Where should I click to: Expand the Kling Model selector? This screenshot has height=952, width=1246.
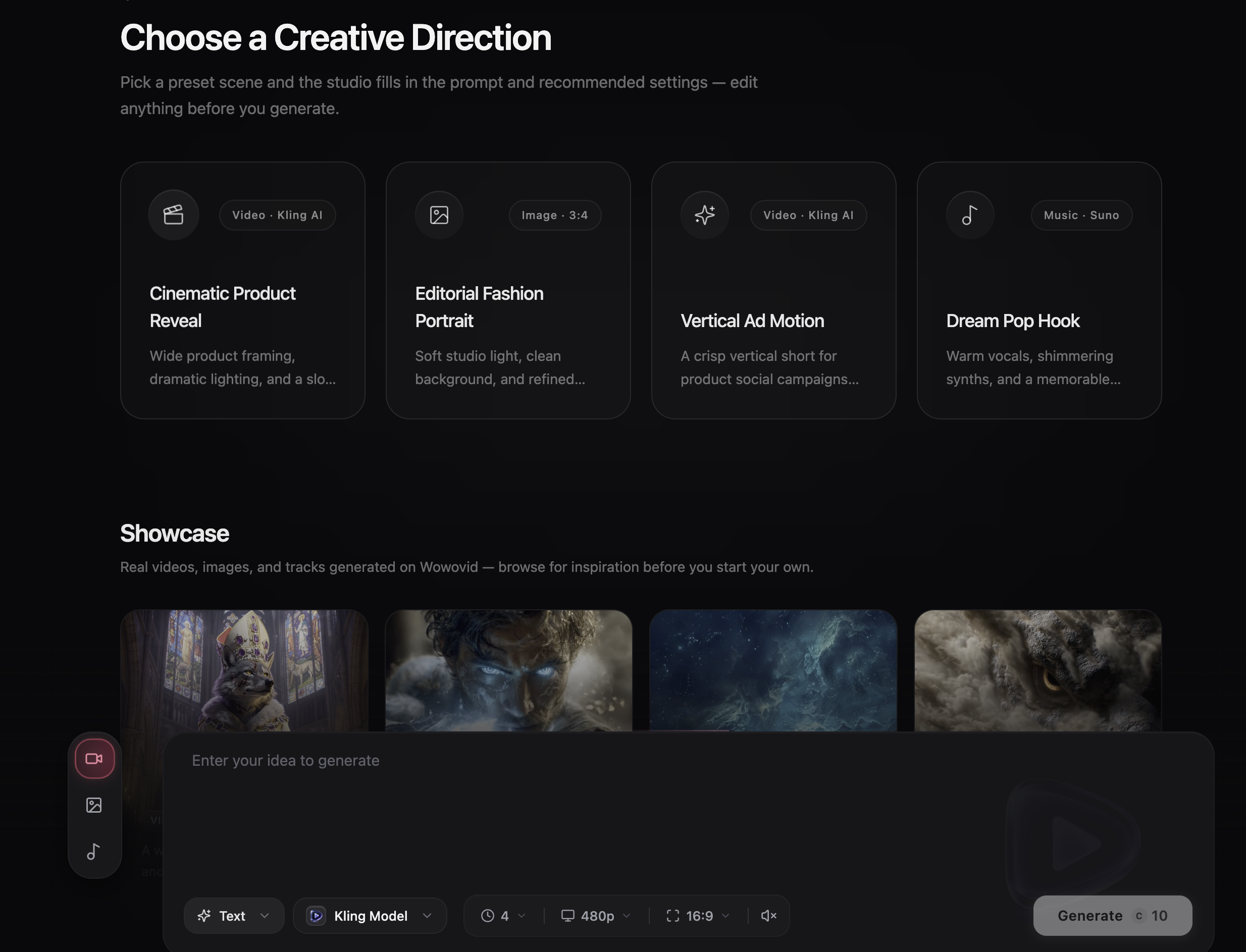(x=370, y=915)
